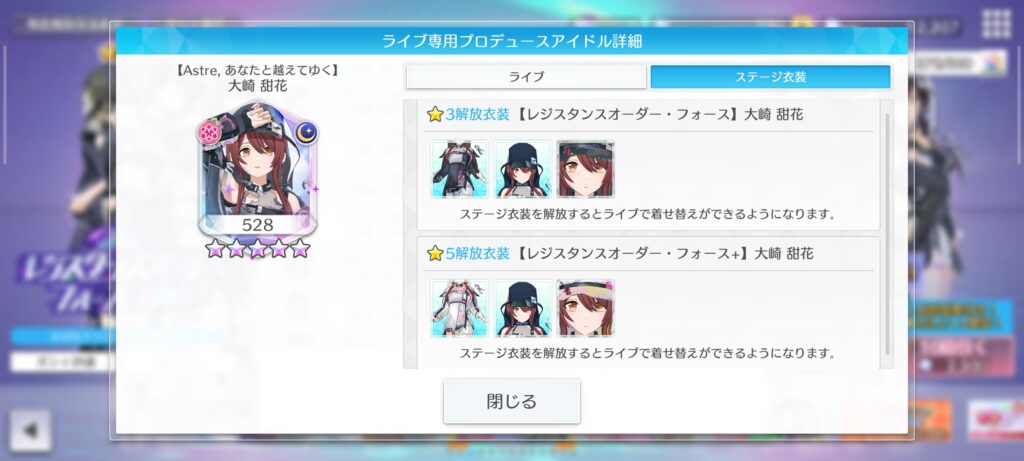1024x461 pixels.
Task: Click the moon attribute icon on idol card
Action: (x=306, y=133)
